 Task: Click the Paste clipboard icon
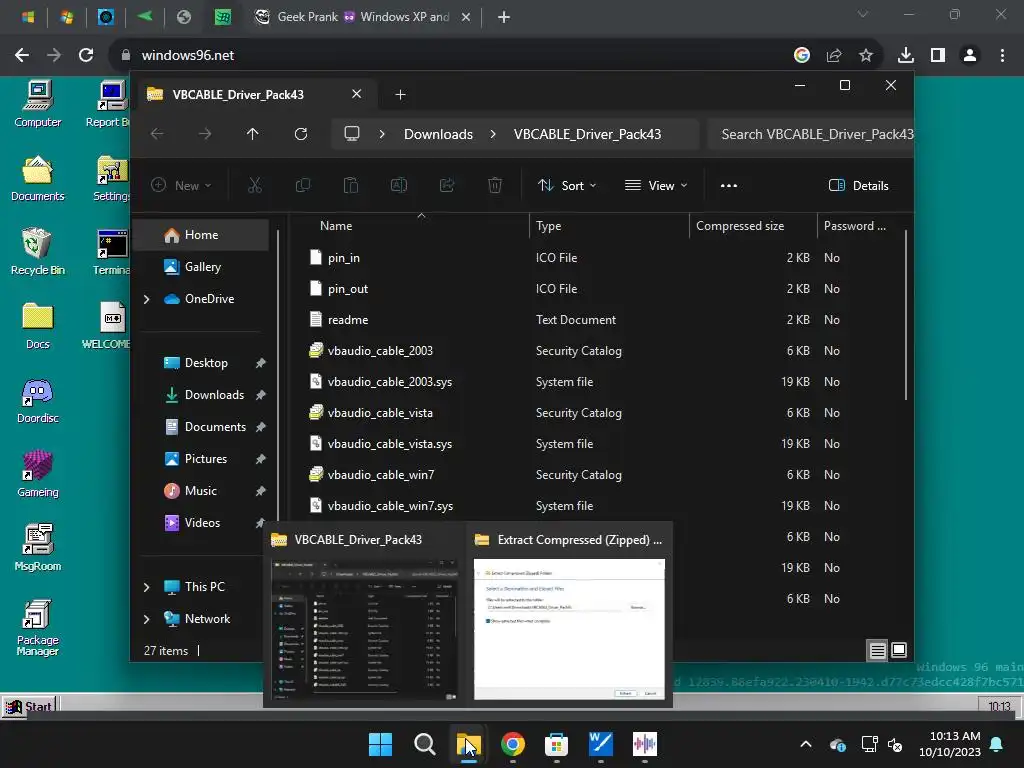(x=351, y=185)
